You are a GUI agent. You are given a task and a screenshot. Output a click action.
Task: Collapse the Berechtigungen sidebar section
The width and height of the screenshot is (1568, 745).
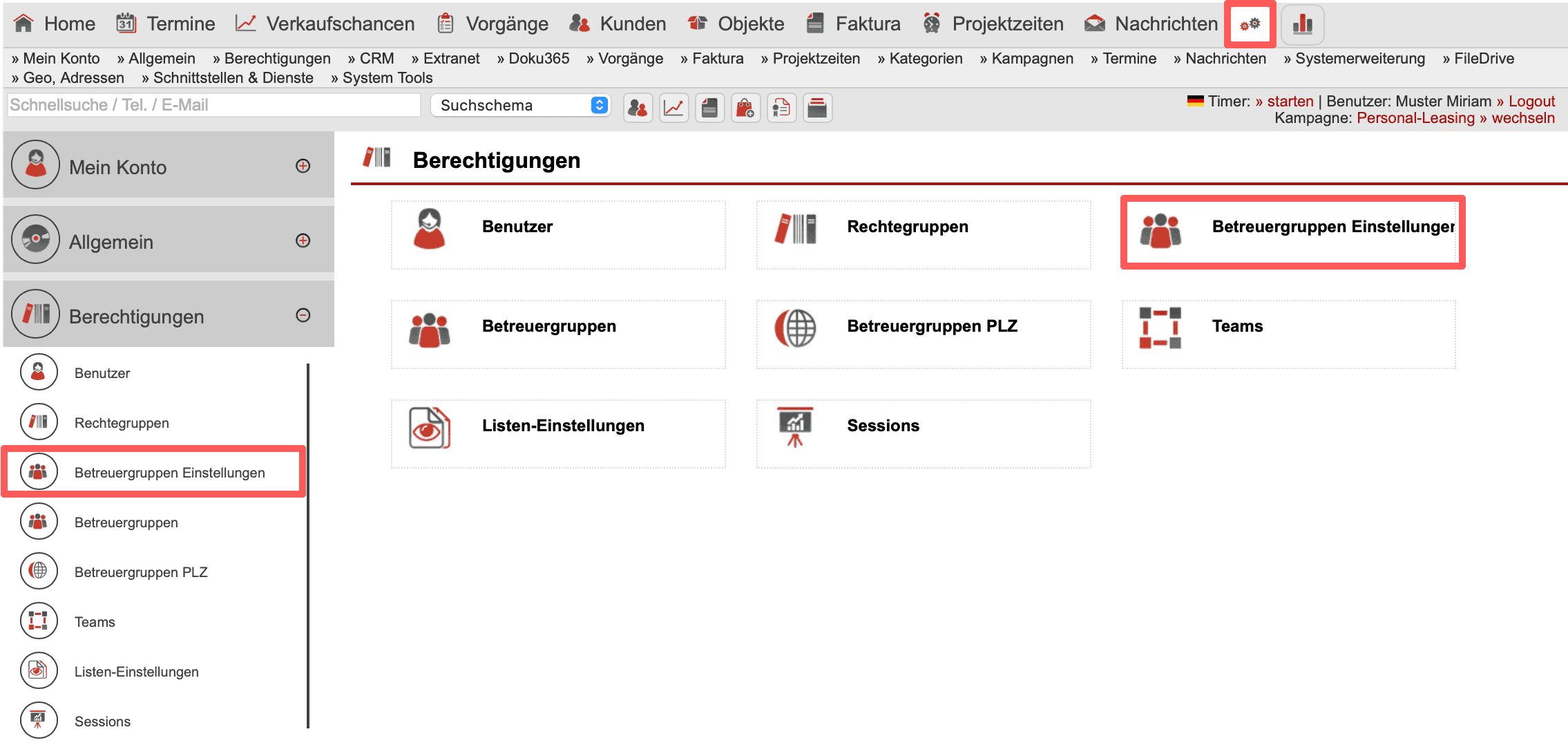point(303,315)
